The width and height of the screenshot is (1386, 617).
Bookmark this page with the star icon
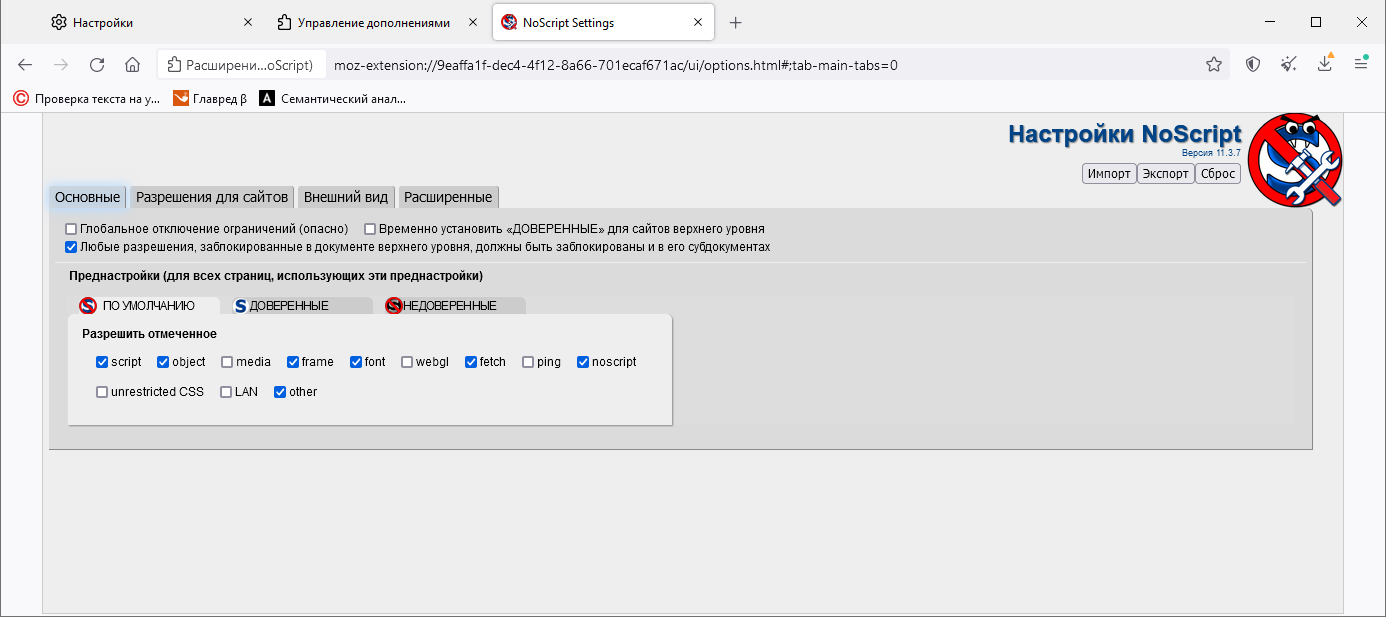click(x=1213, y=65)
